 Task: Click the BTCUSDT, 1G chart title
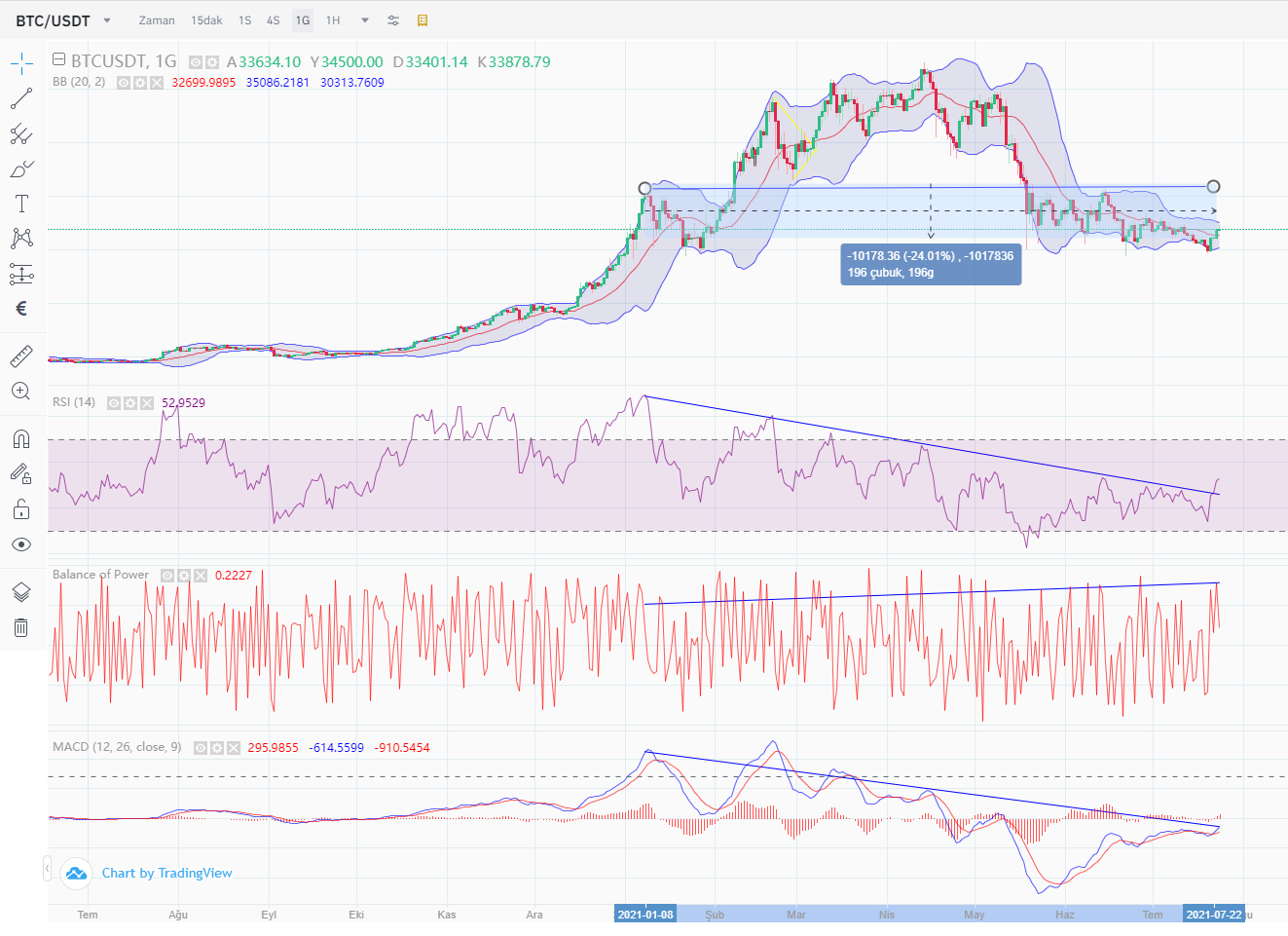[124, 61]
